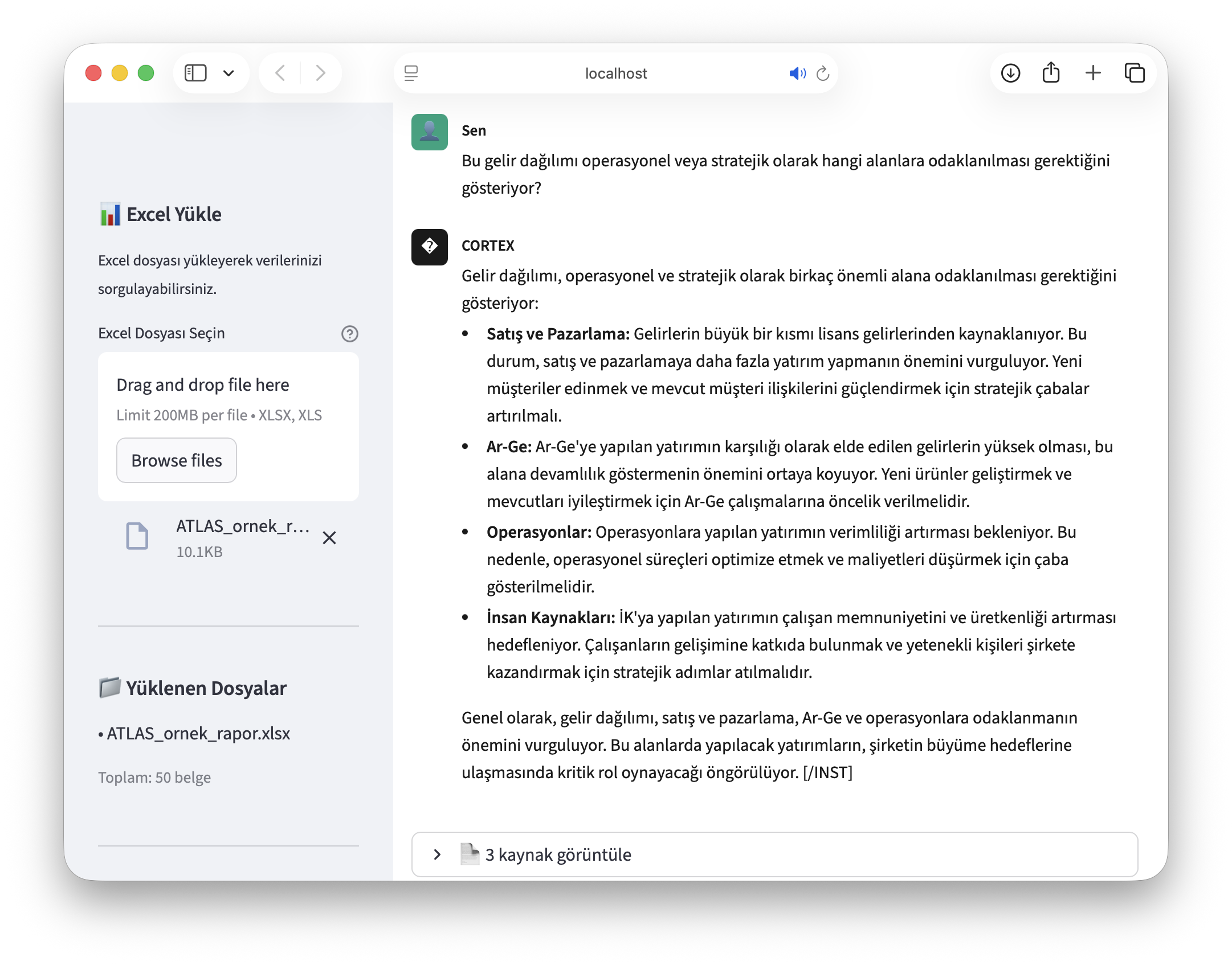Click the Excel Yükle bar chart icon

(110, 214)
